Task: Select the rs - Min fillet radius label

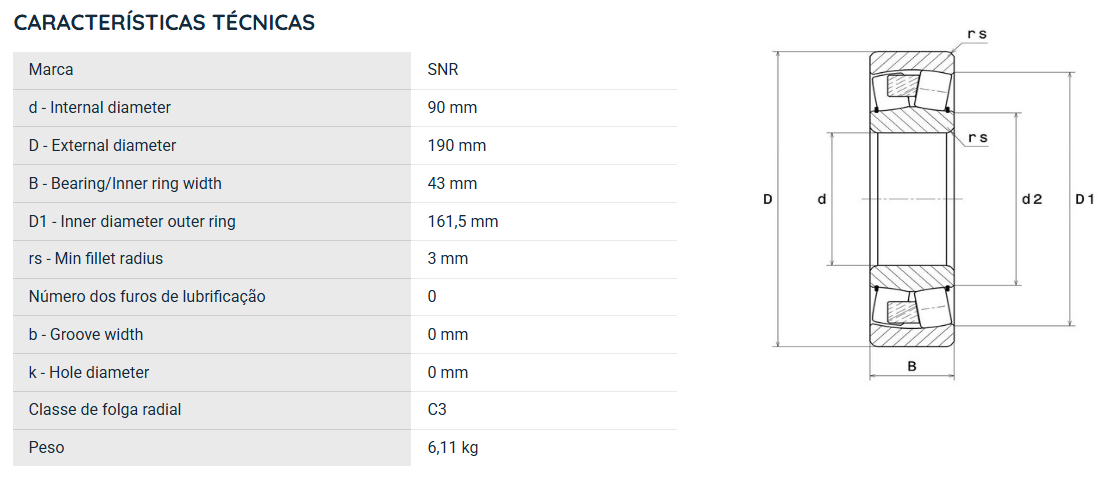Action: [96, 258]
